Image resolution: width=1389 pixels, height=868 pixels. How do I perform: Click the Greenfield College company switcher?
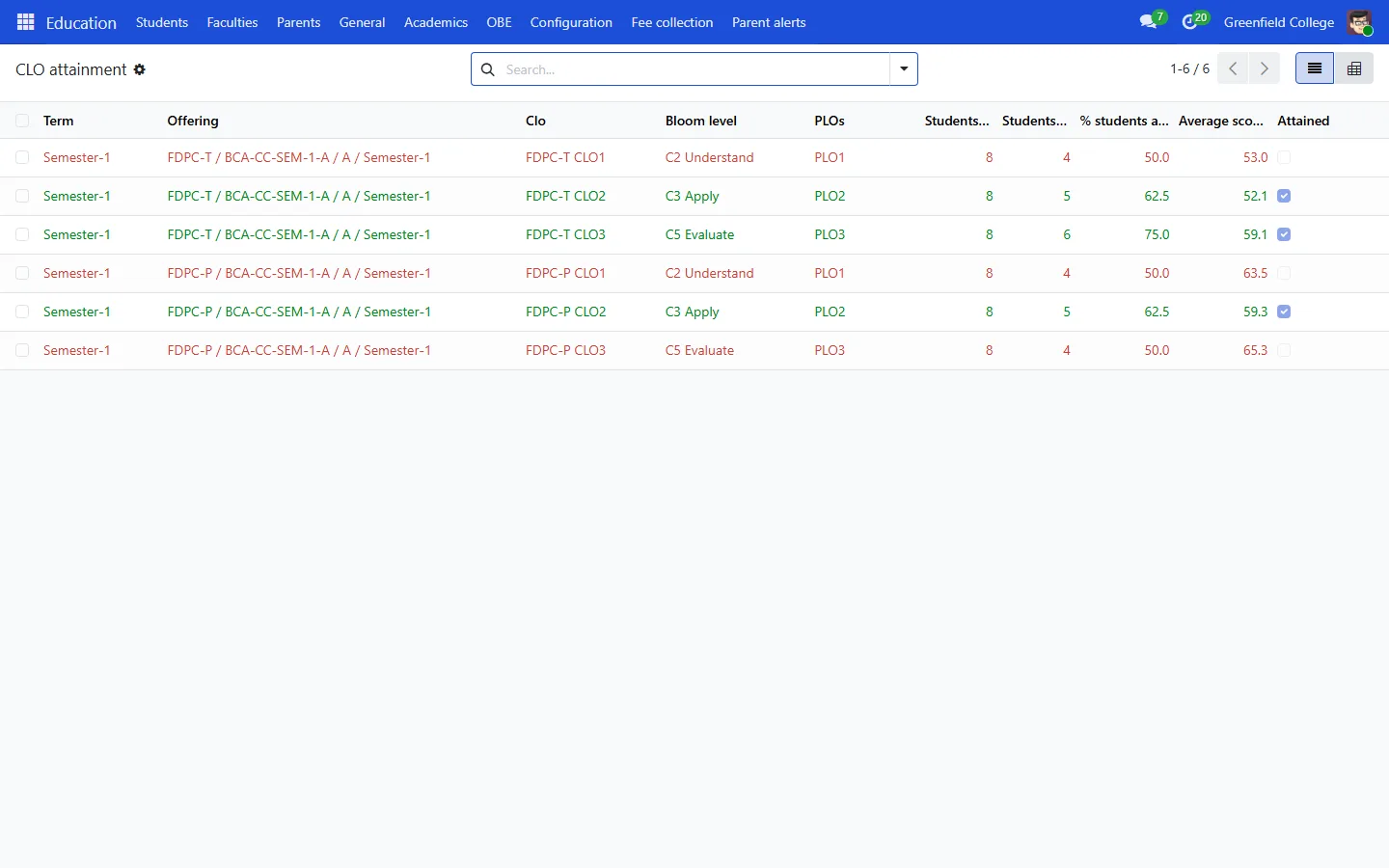[1279, 22]
